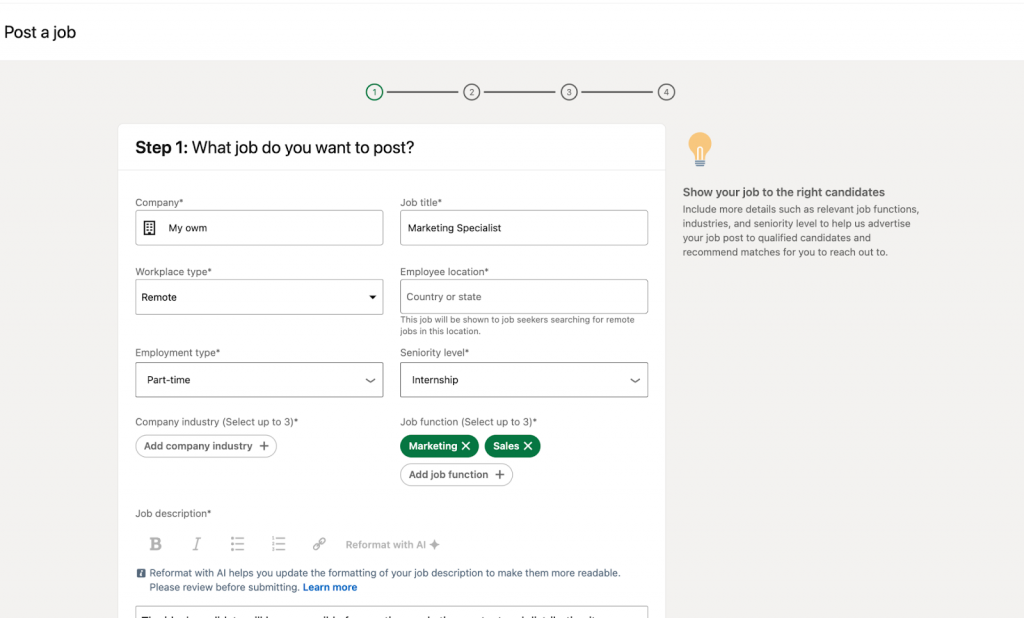
Task: Open the Seniority level dropdown
Action: click(524, 380)
